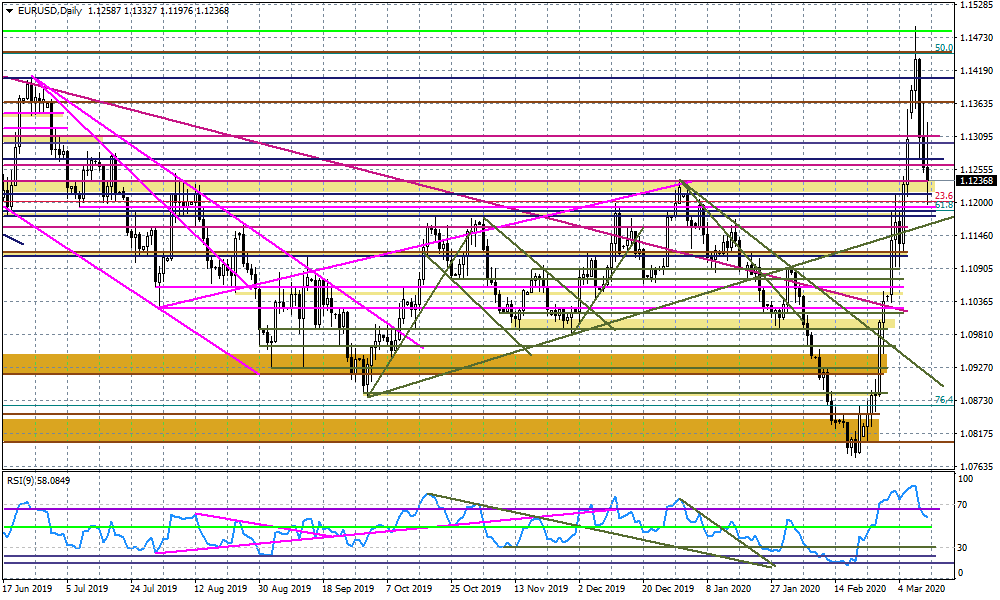Image resolution: width=1000 pixels, height=600 pixels.
Task: Click the 76.4 Fibonacci level label
Action: pyautogui.click(x=943, y=400)
